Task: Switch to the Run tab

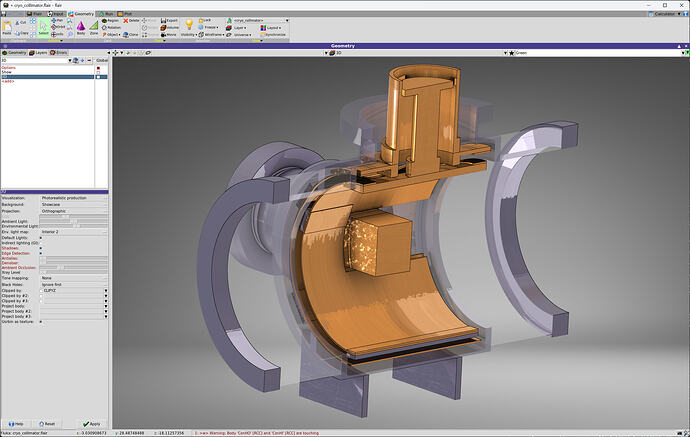Action: click(106, 14)
